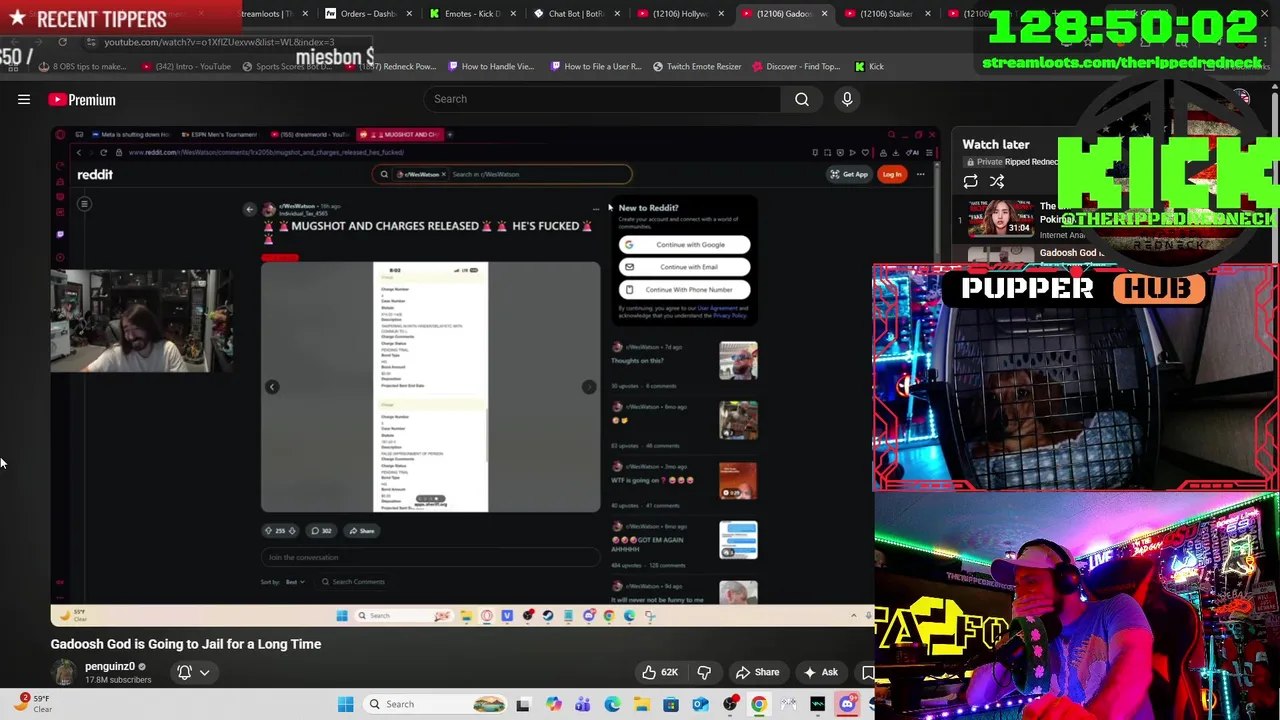Click Get App on Reddit page in video
The image size is (1280, 720).
(849, 174)
